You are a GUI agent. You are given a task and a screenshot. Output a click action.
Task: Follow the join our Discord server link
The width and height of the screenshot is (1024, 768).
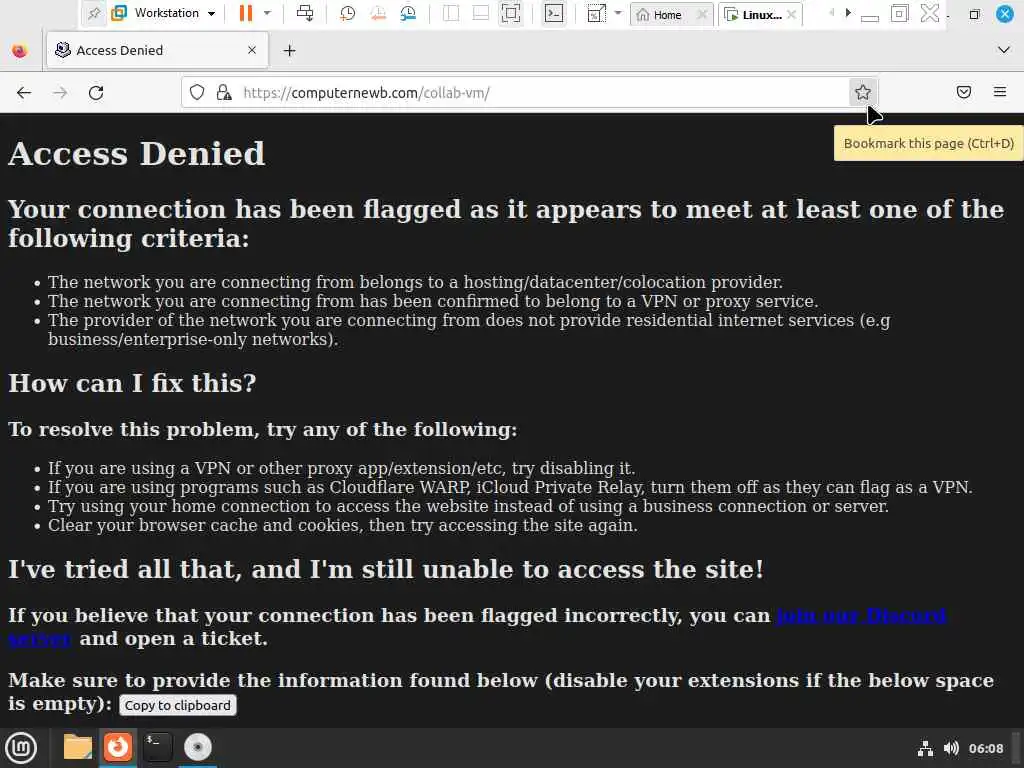click(x=861, y=616)
